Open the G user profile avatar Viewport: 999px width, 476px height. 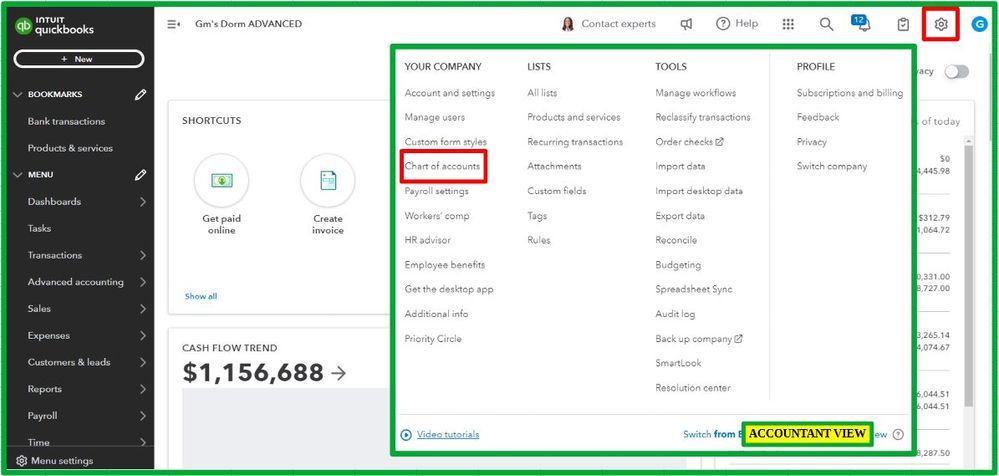[978, 24]
